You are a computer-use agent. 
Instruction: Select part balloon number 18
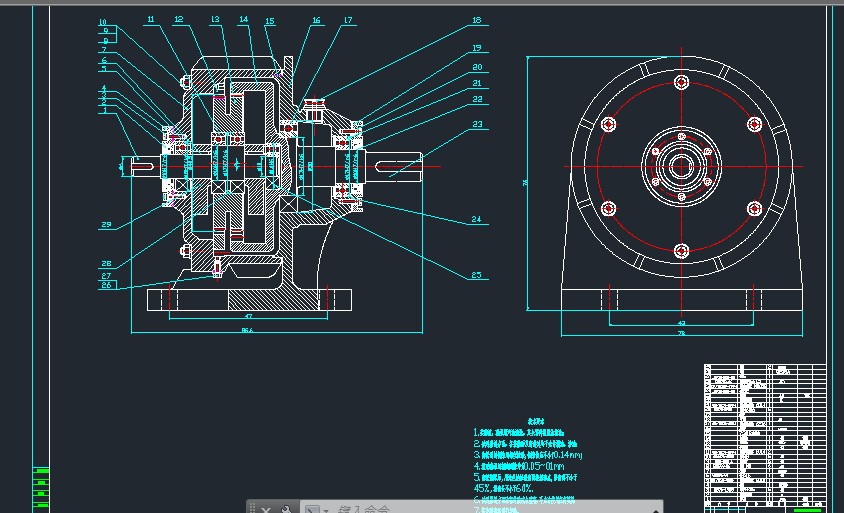tap(476, 20)
